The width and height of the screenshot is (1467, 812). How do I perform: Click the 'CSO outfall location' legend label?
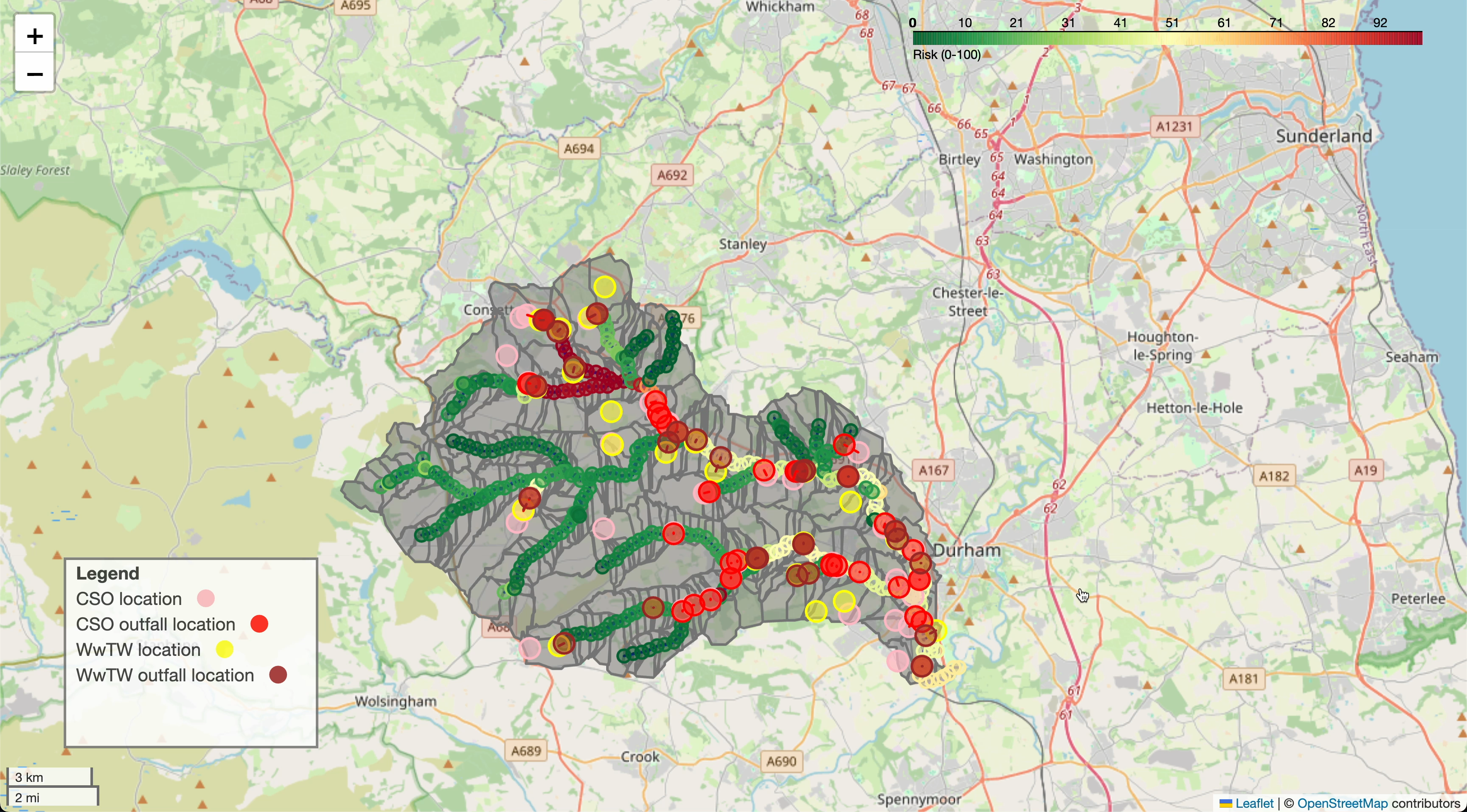tap(155, 624)
